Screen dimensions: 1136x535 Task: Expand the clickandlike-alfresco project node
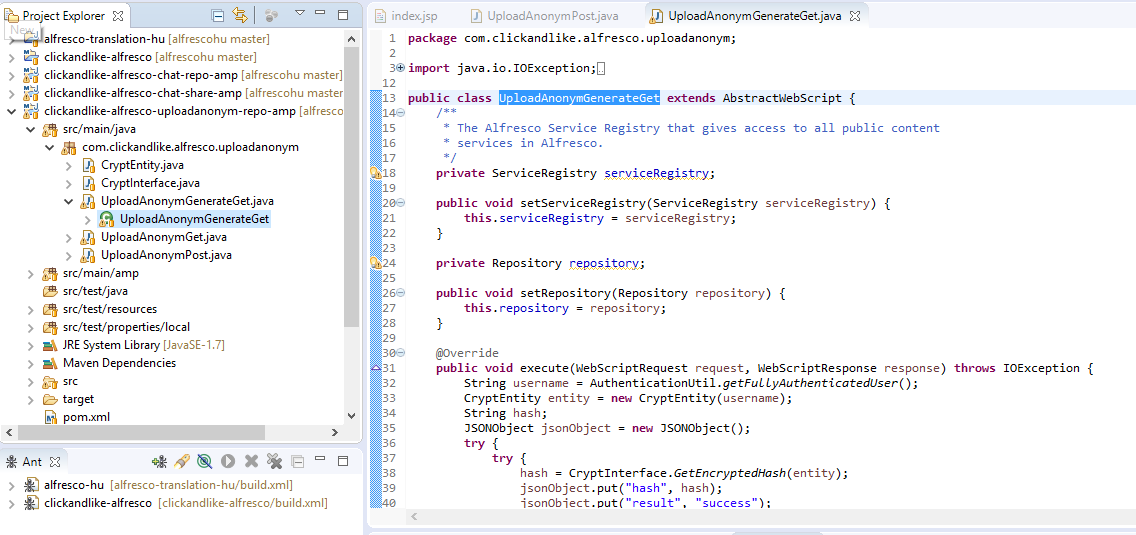12,57
